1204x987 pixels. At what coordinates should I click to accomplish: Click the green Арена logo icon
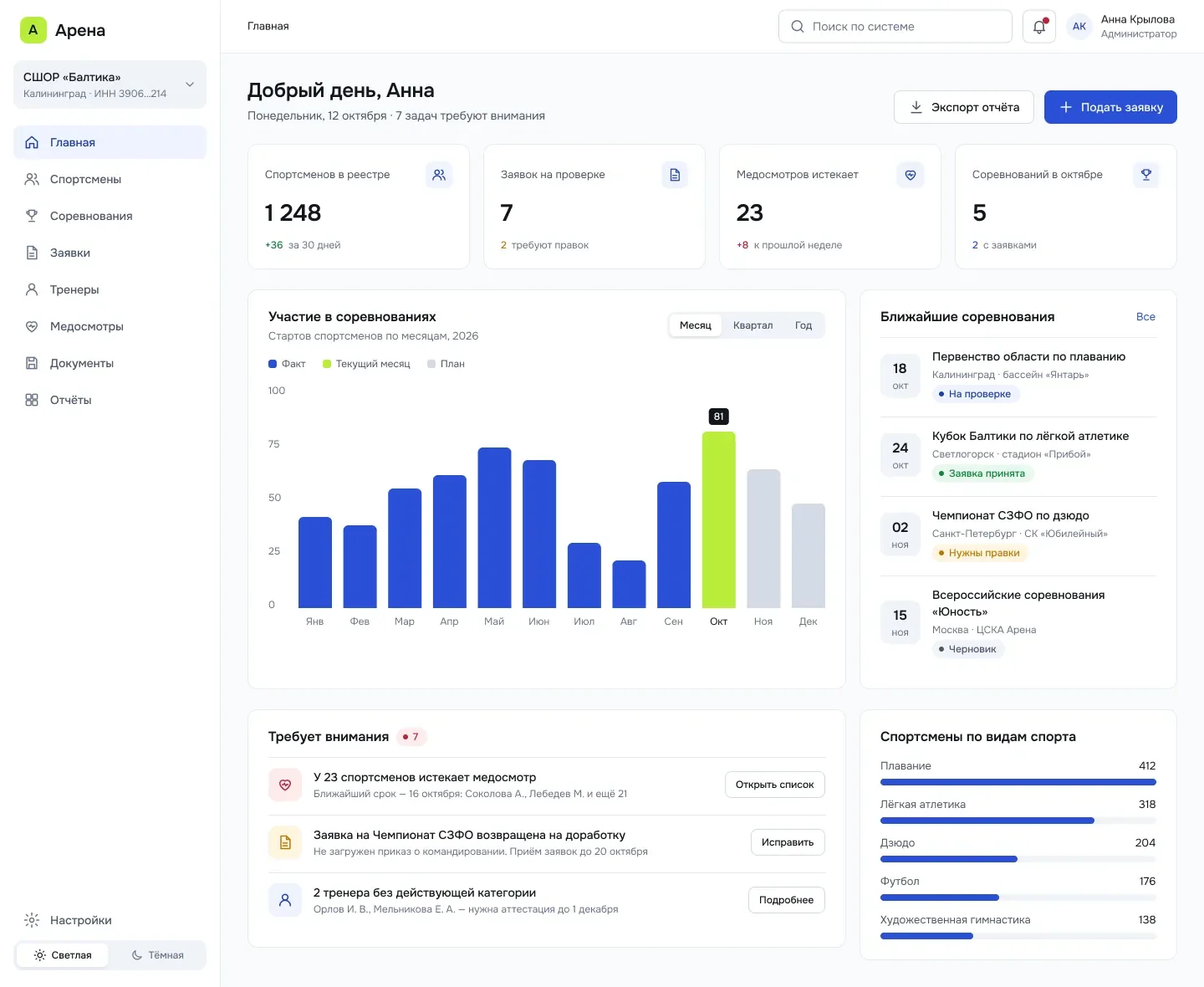(x=33, y=30)
